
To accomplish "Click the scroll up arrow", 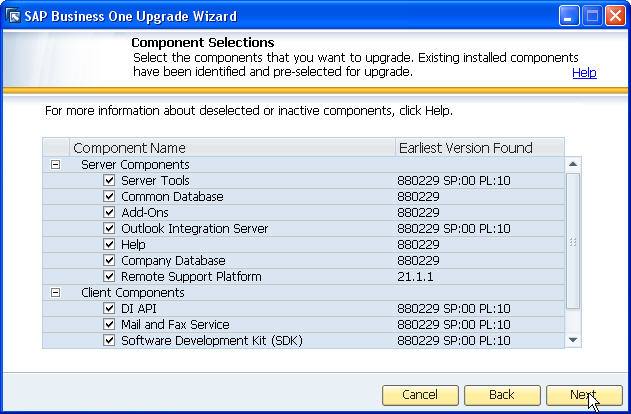I will point(573,164).
